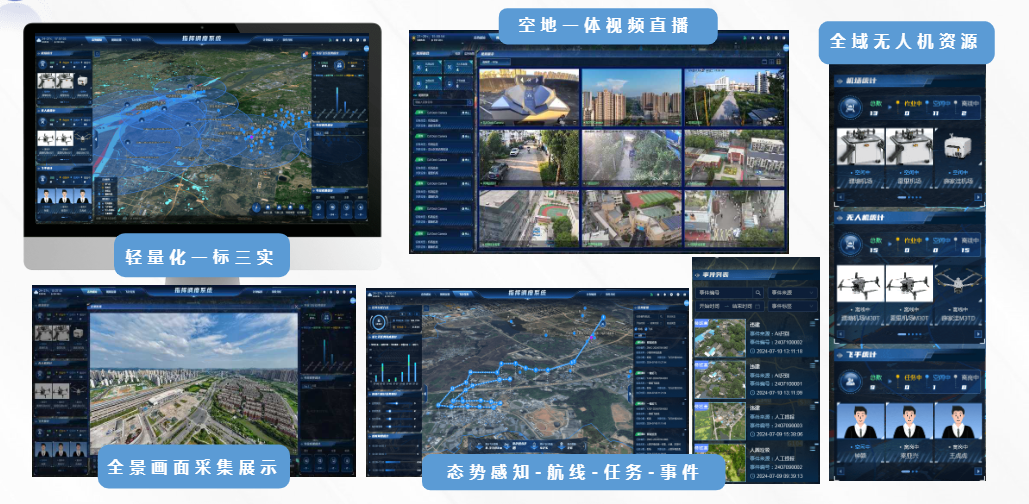The width and height of the screenshot is (1029, 504).
Task: Select the first dock thumbnail in 机场统计
Action: (x=860, y=146)
